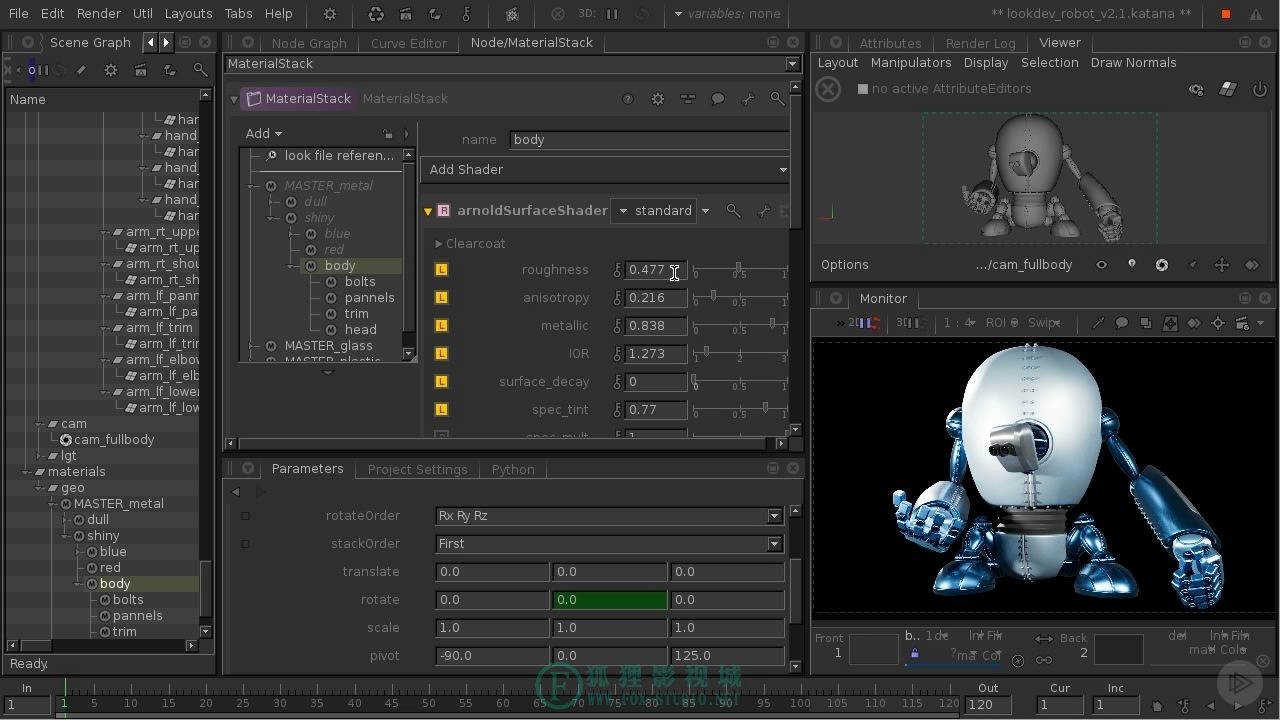Image resolution: width=1280 pixels, height=720 pixels.
Task: Click the magnifier icon next to arnoldSurfaceShader
Action: (733, 210)
